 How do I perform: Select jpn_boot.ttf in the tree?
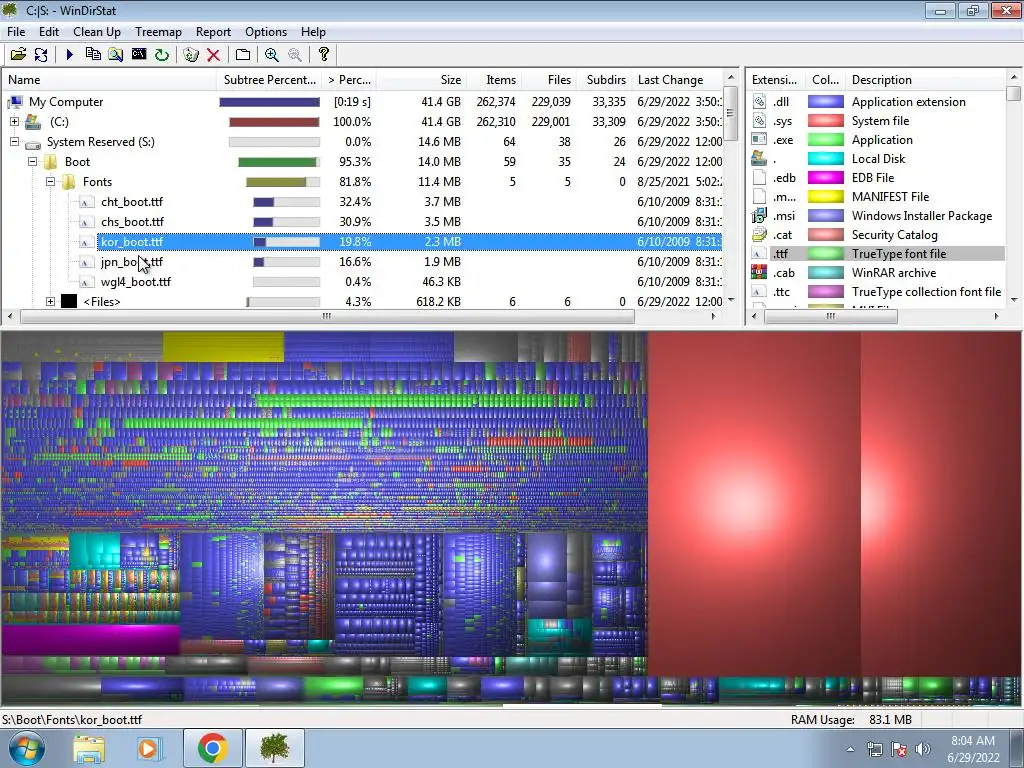pos(132,262)
